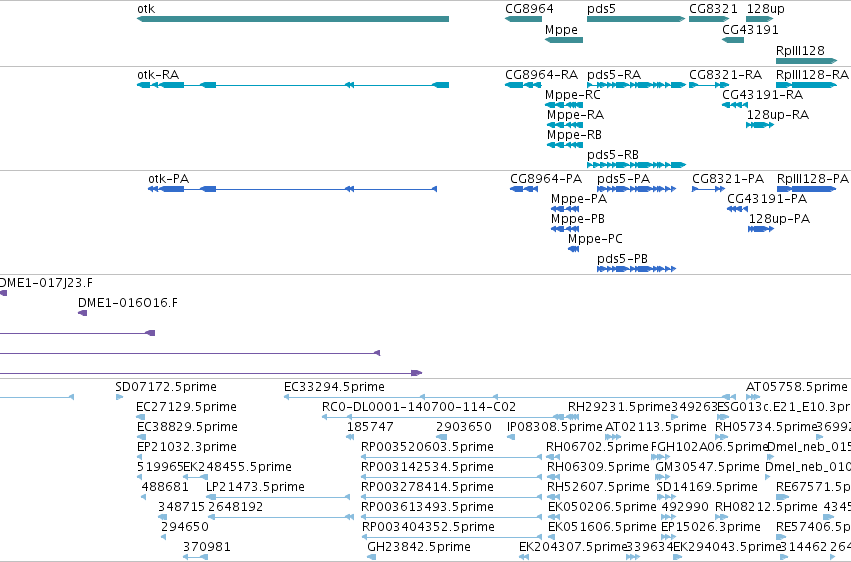Select the pds5 gene label in top track
Screen dimensions: 851x562
[601, 9]
